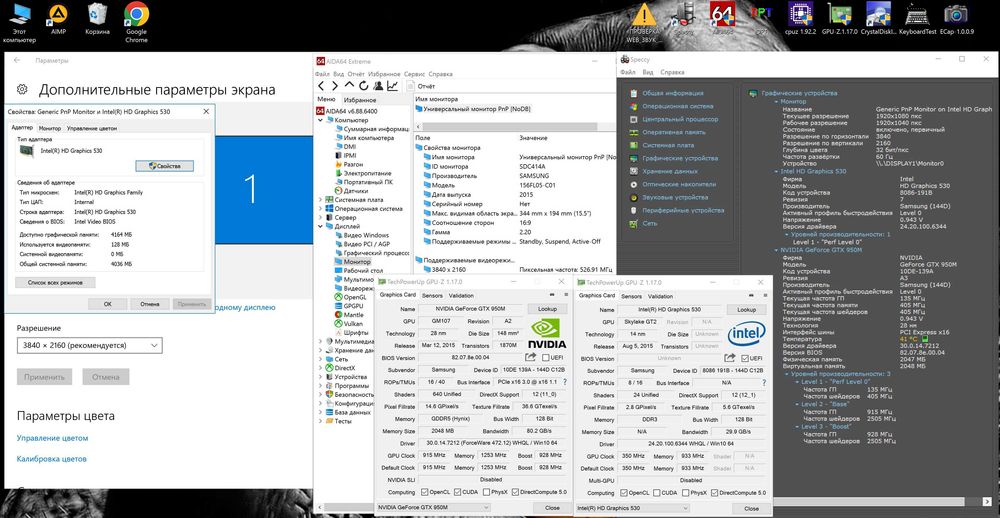Expand the DirectX tree node in AIDA64
The image size is (1000, 518).
(x=321, y=367)
